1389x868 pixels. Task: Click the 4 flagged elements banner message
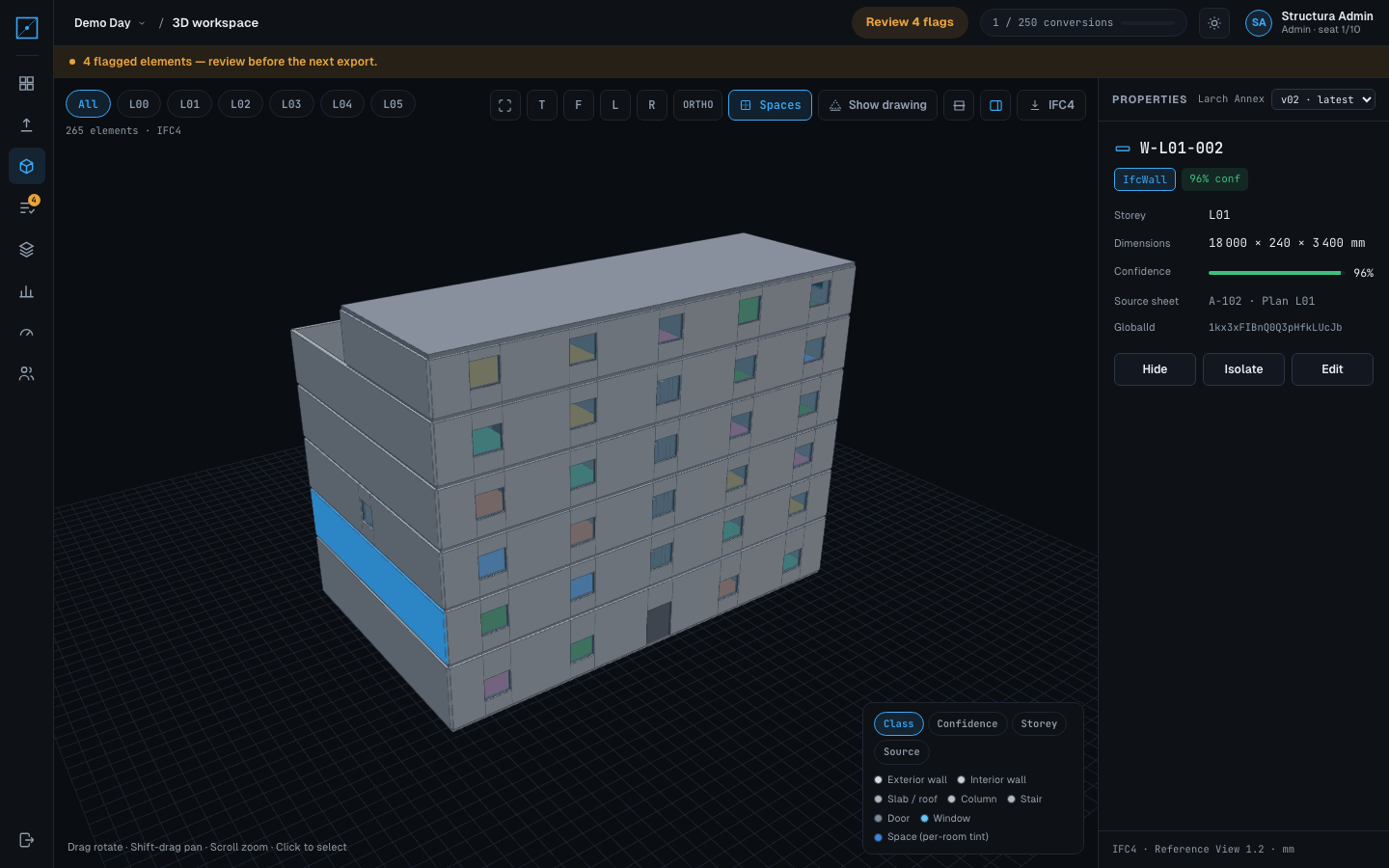tap(230, 62)
